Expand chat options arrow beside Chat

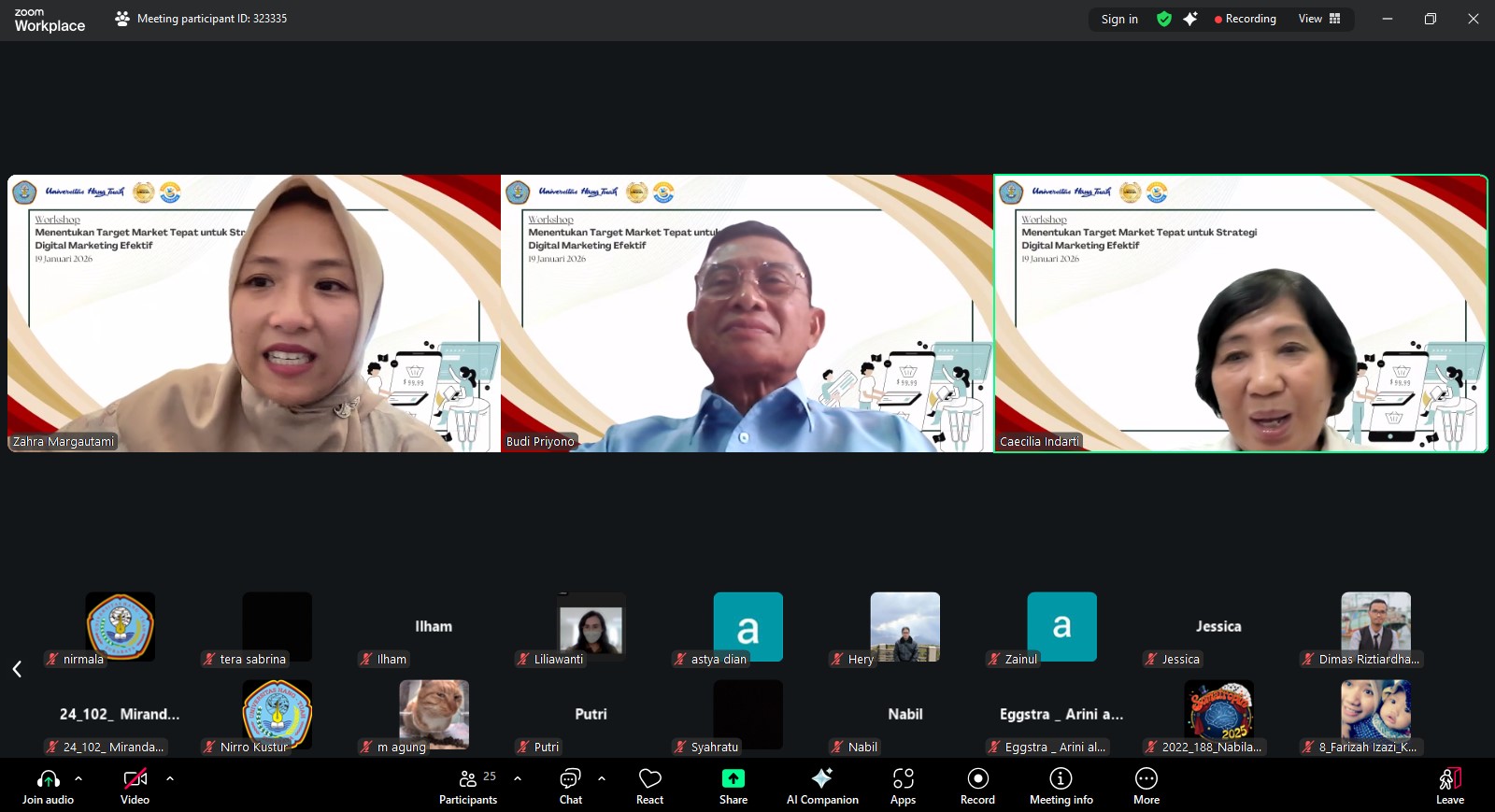coord(602,777)
